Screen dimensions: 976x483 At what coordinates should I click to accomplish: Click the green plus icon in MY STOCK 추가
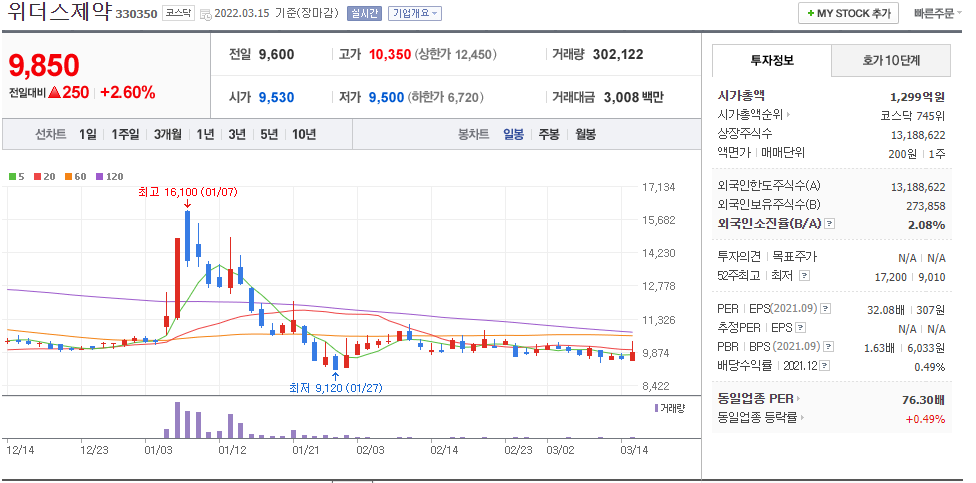pos(810,13)
